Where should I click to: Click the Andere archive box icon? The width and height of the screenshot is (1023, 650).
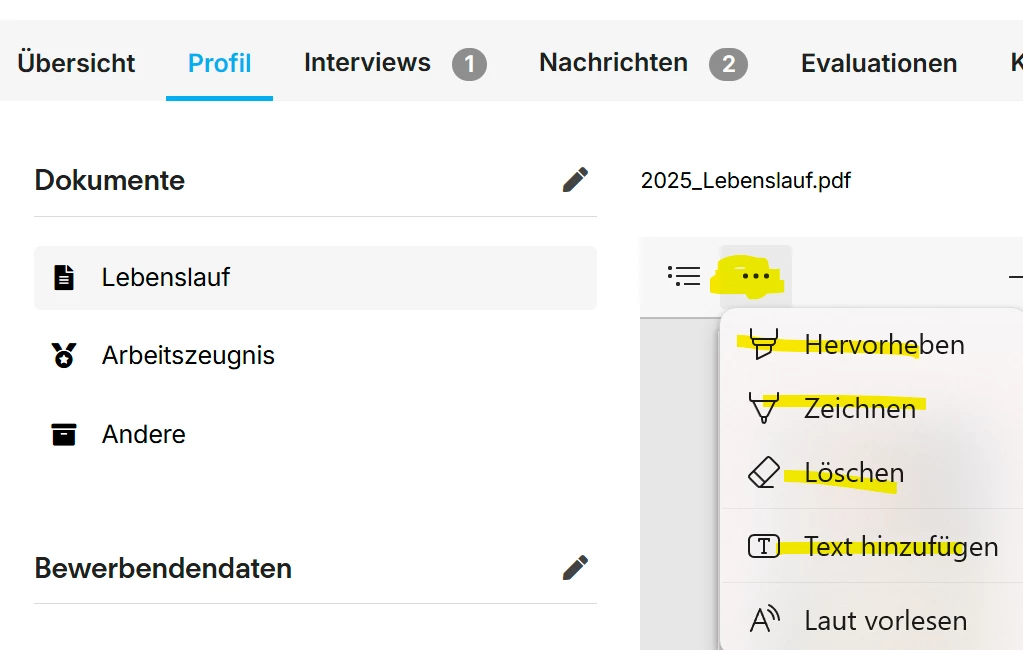[64, 434]
